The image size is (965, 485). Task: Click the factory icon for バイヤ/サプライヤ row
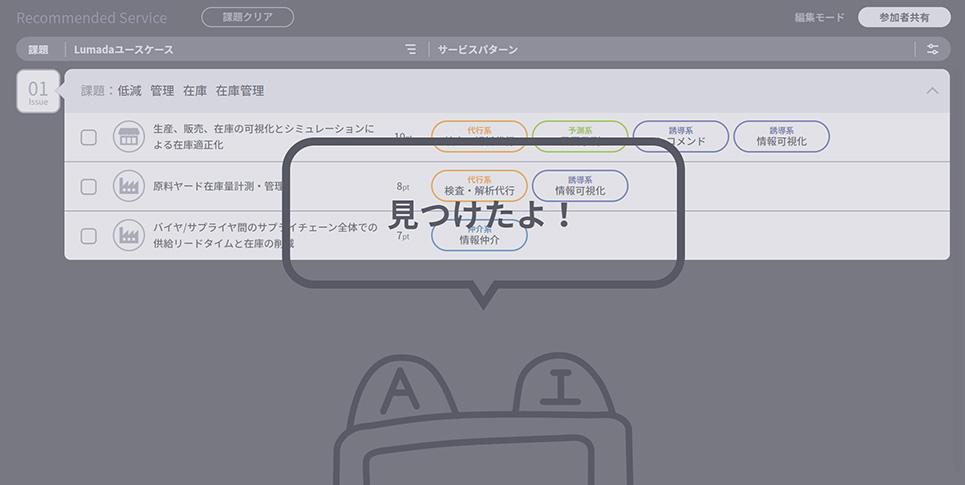click(x=128, y=236)
